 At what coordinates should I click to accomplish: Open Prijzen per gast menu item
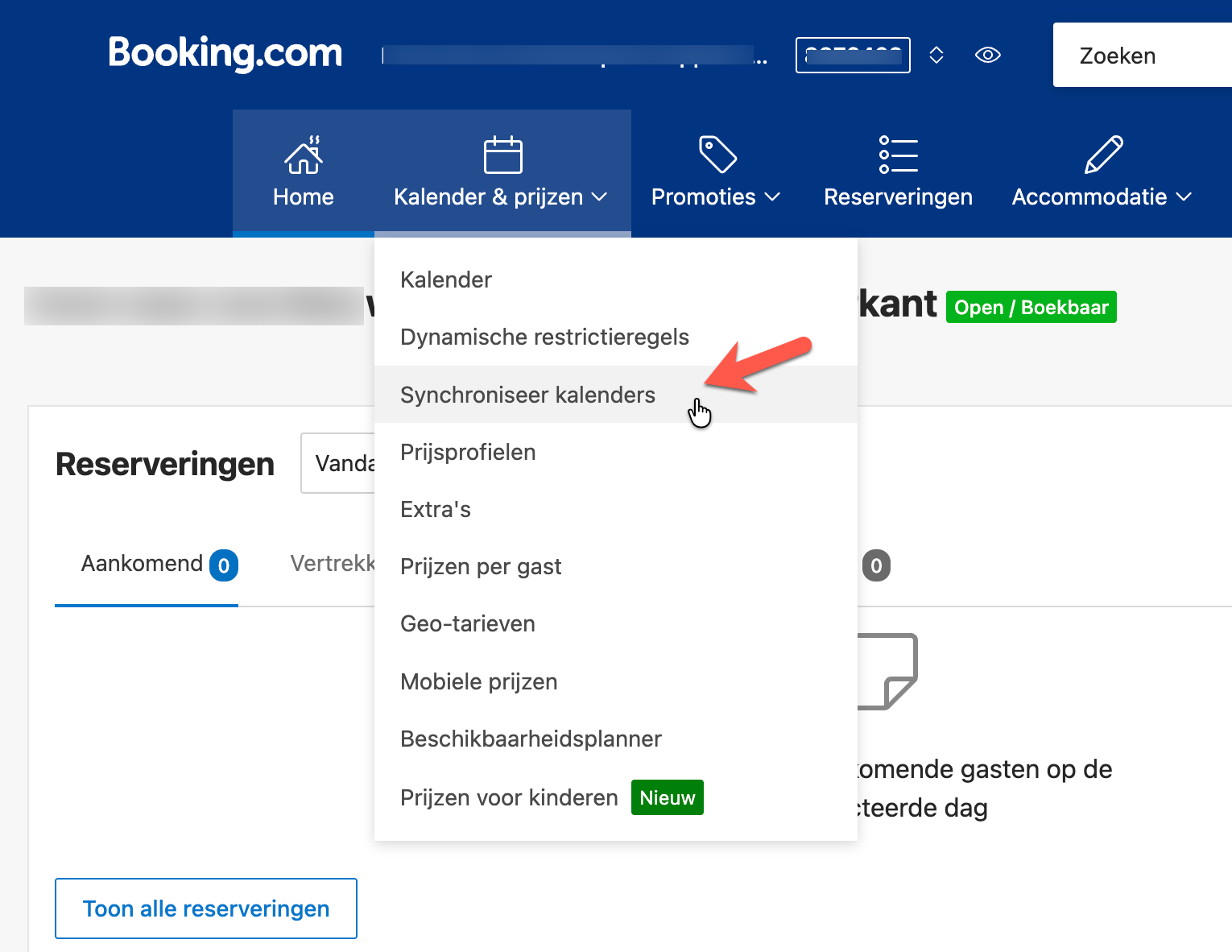pos(616,566)
